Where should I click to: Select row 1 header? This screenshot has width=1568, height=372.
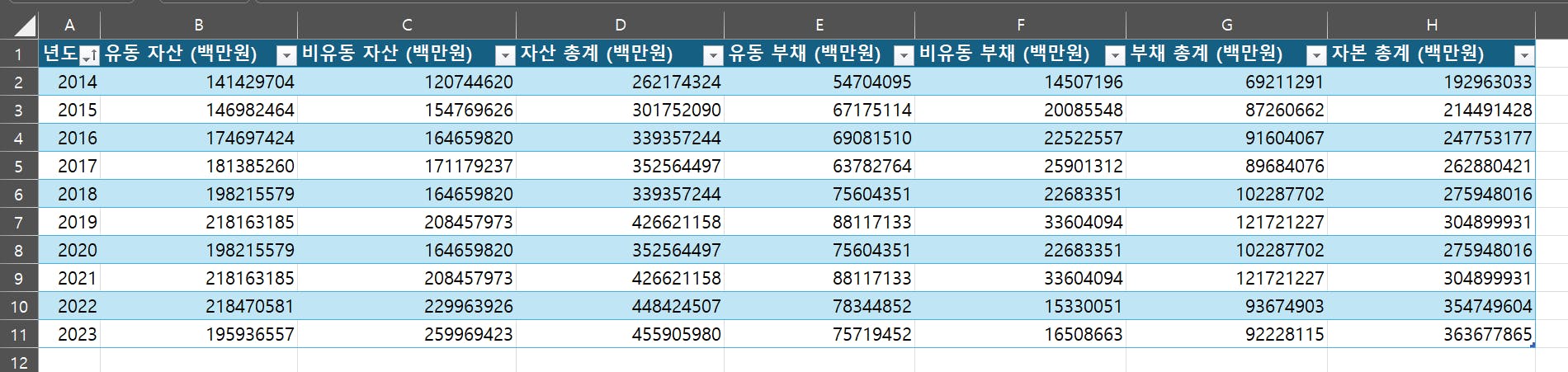coord(19,54)
